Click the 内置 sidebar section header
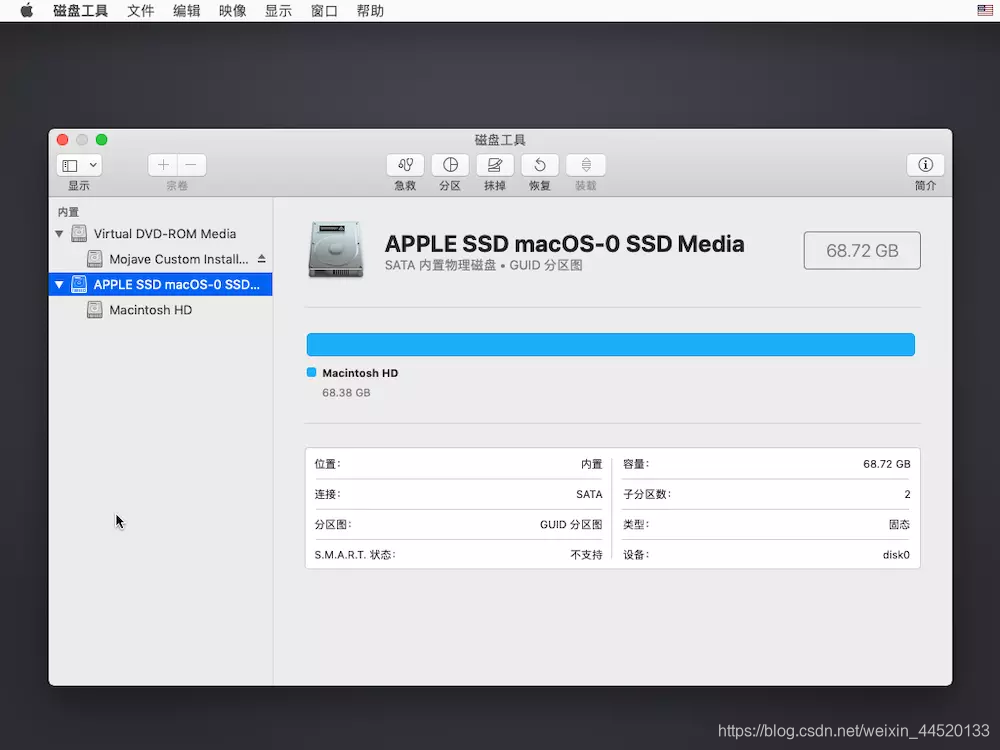Image resolution: width=1000 pixels, height=750 pixels. 68,212
